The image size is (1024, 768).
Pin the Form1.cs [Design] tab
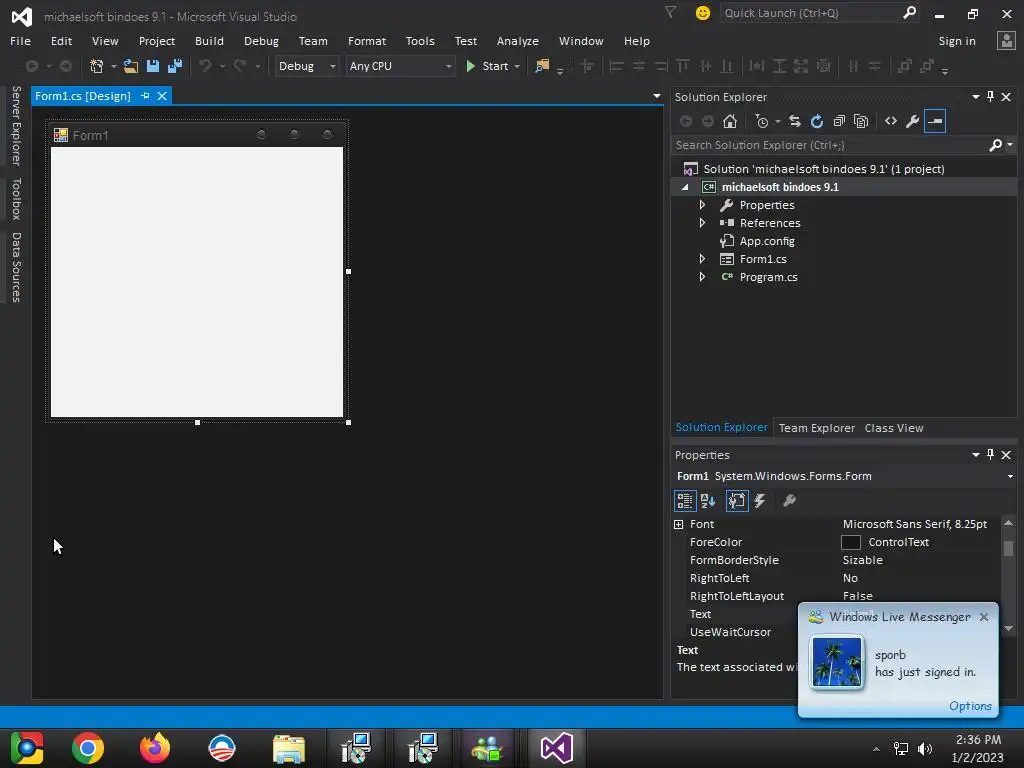[x=145, y=96]
